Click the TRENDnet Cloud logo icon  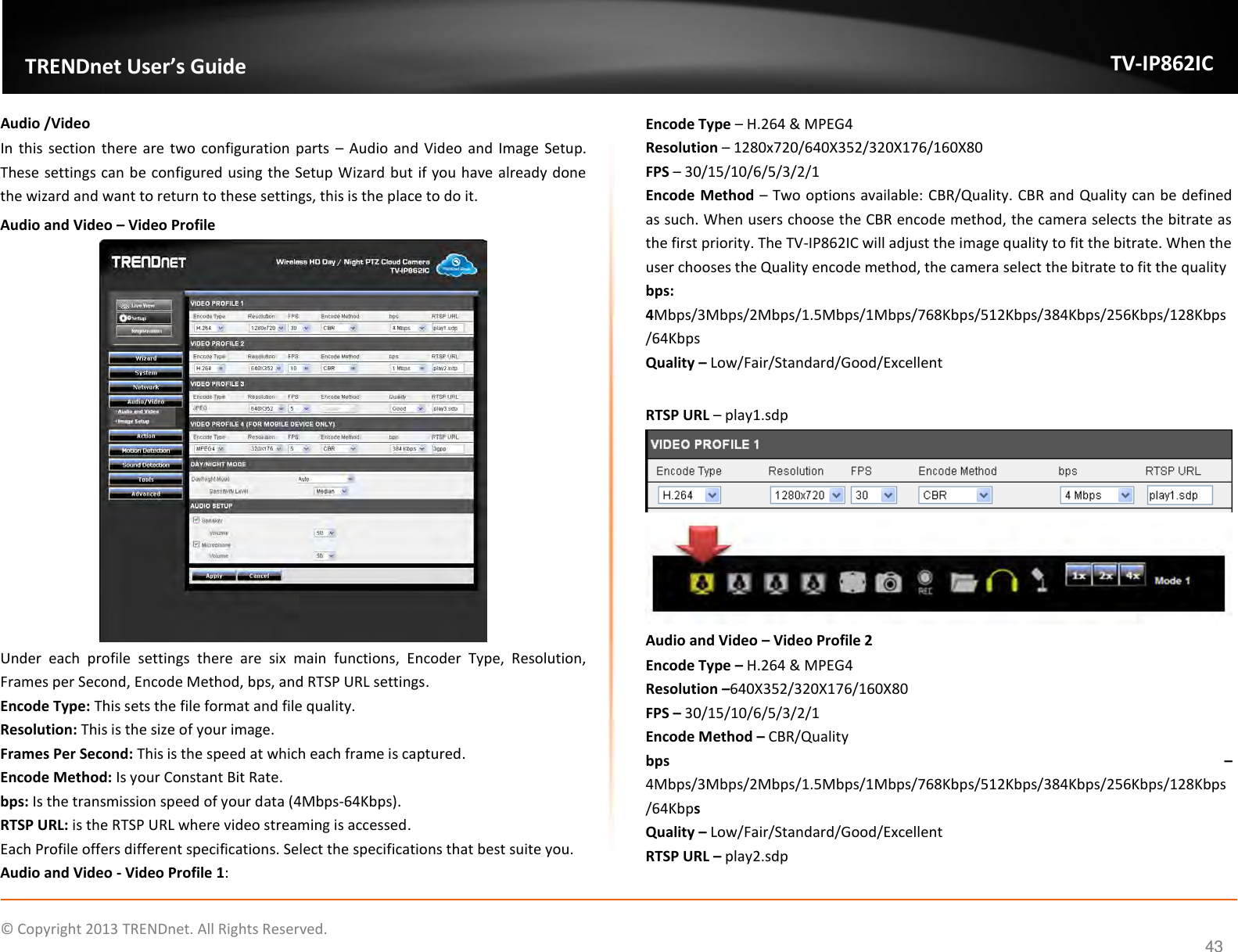pyautogui.click(x=456, y=266)
